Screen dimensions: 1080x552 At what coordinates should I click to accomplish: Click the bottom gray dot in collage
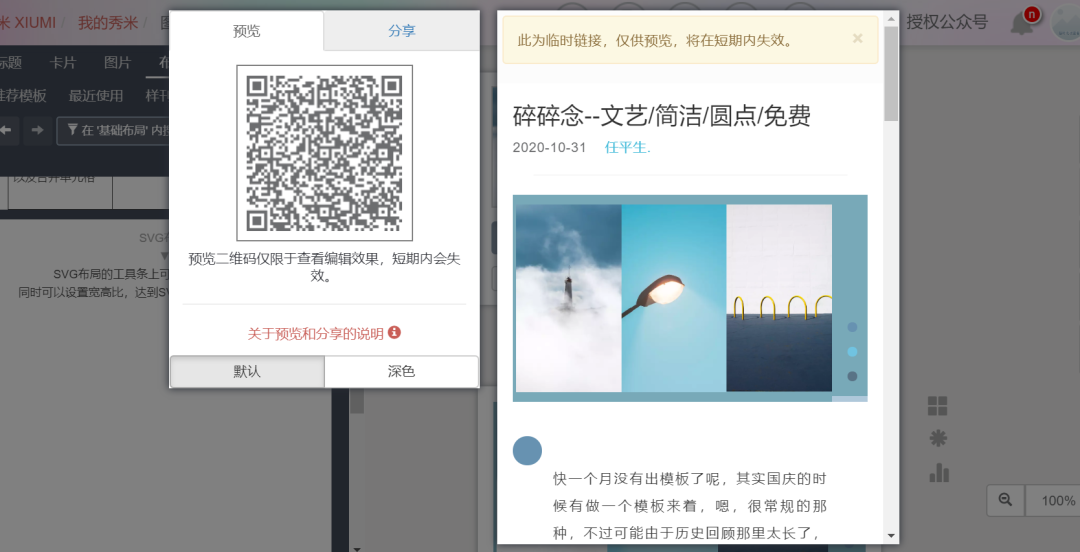pyautogui.click(x=852, y=376)
